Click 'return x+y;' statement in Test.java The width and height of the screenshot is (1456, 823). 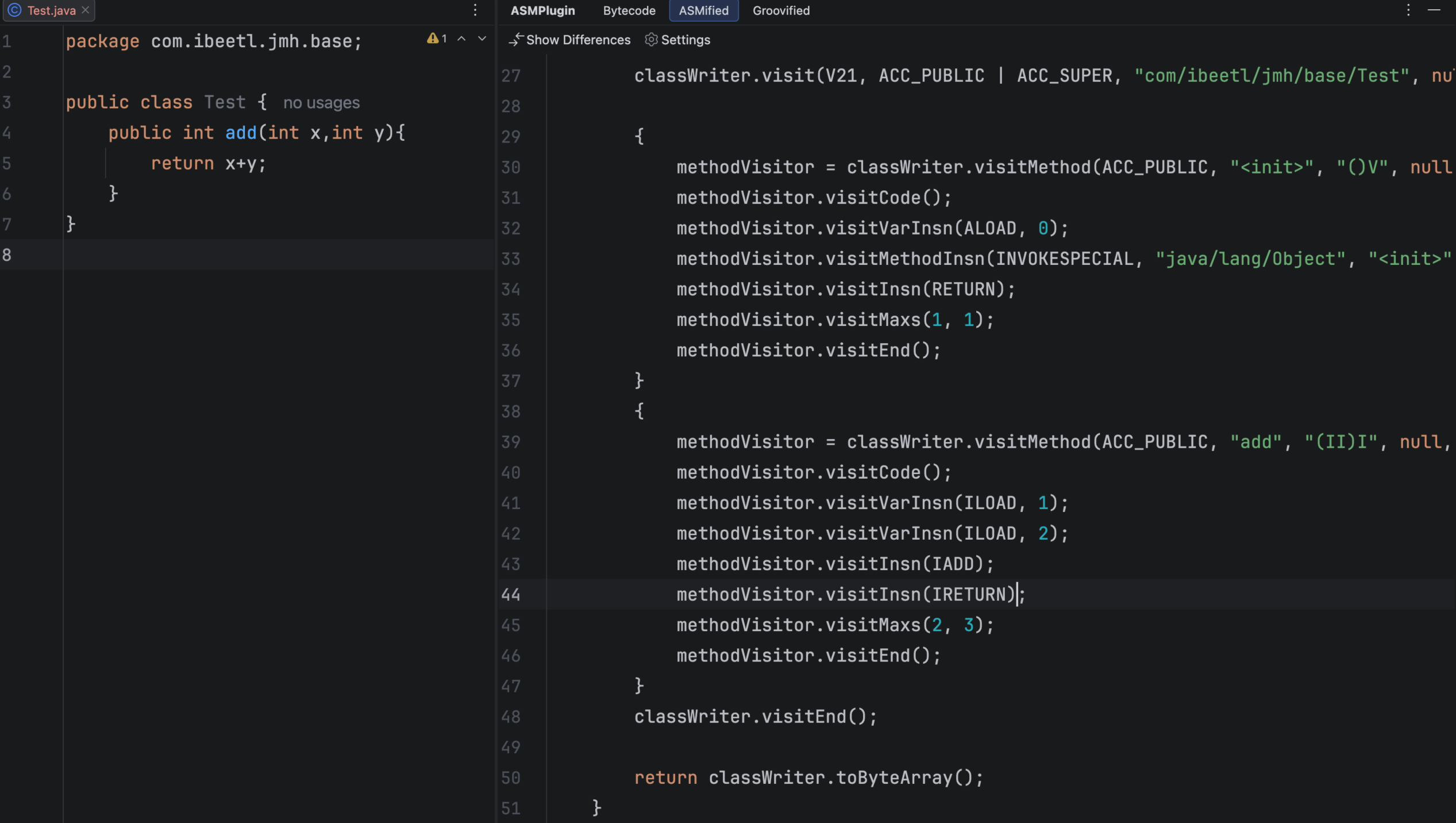pos(208,164)
